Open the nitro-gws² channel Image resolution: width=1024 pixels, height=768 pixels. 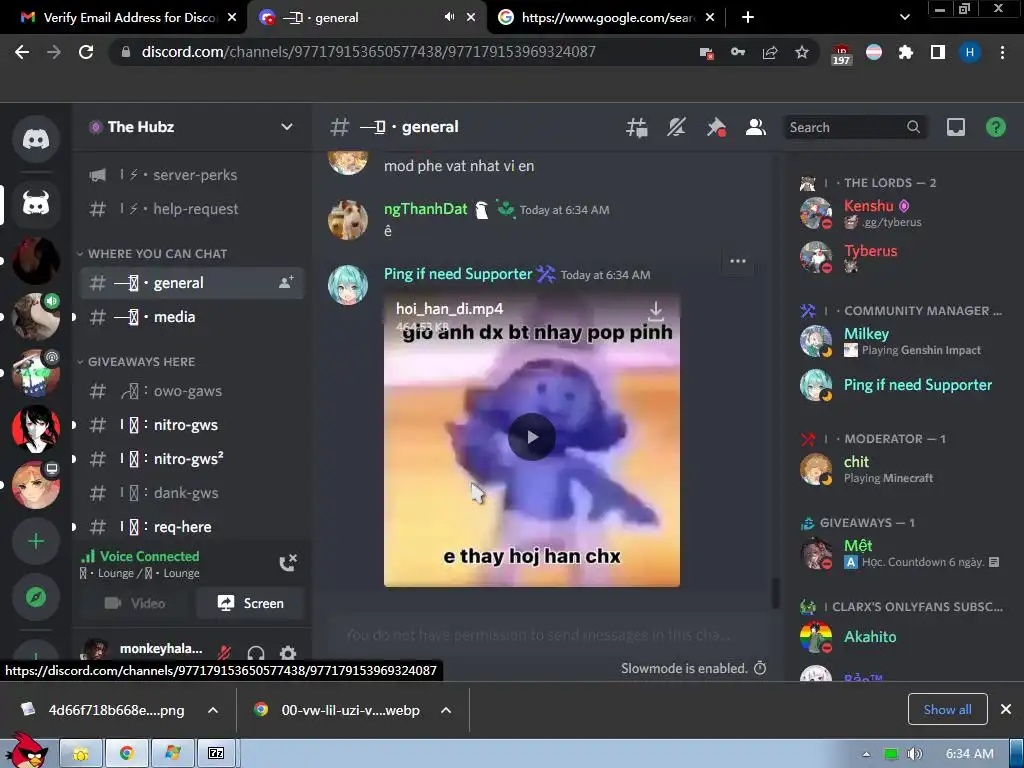pos(192,459)
